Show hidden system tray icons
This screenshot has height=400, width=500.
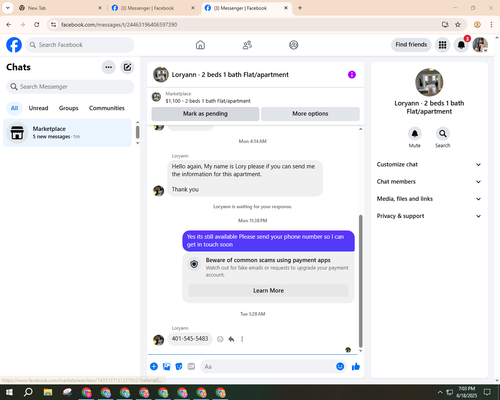click(440, 392)
